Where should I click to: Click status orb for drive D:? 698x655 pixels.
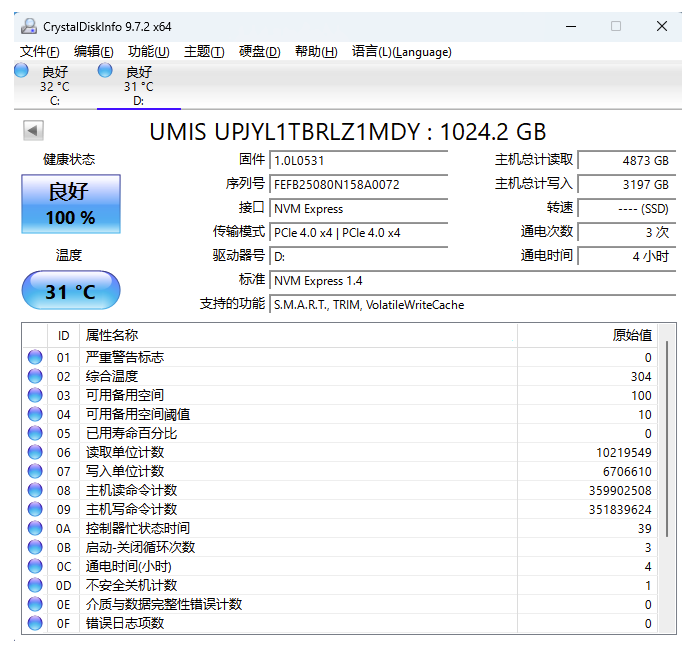pos(105,70)
